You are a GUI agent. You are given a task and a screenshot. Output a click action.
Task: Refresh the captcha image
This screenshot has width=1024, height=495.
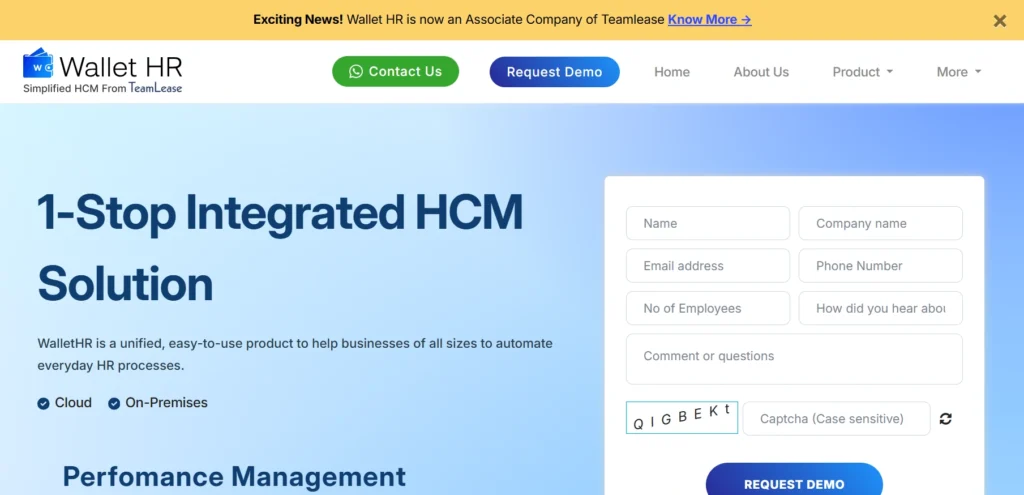946,419
